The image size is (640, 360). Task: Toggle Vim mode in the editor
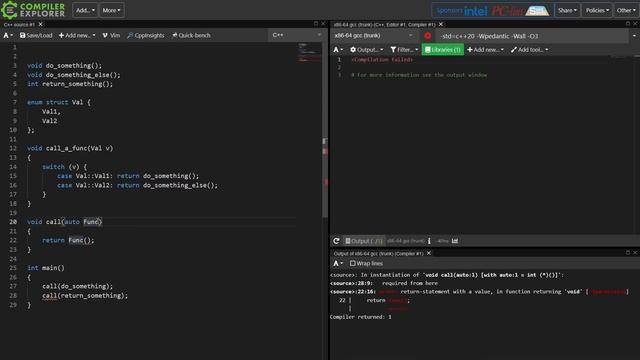[111, 36]
